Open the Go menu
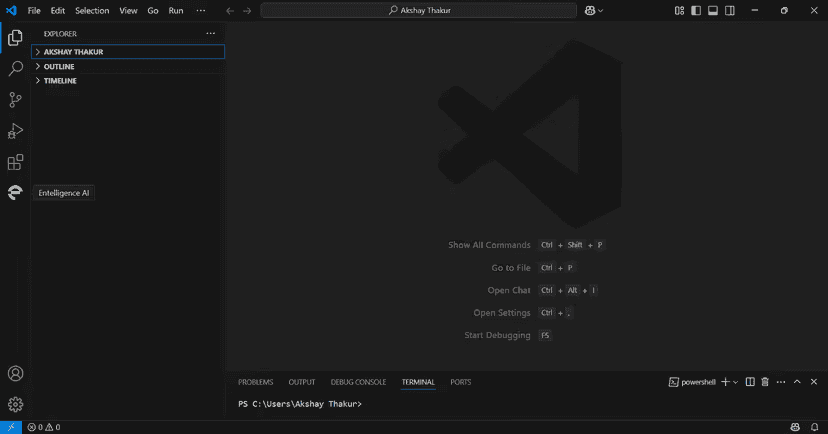 coord(153,11)
